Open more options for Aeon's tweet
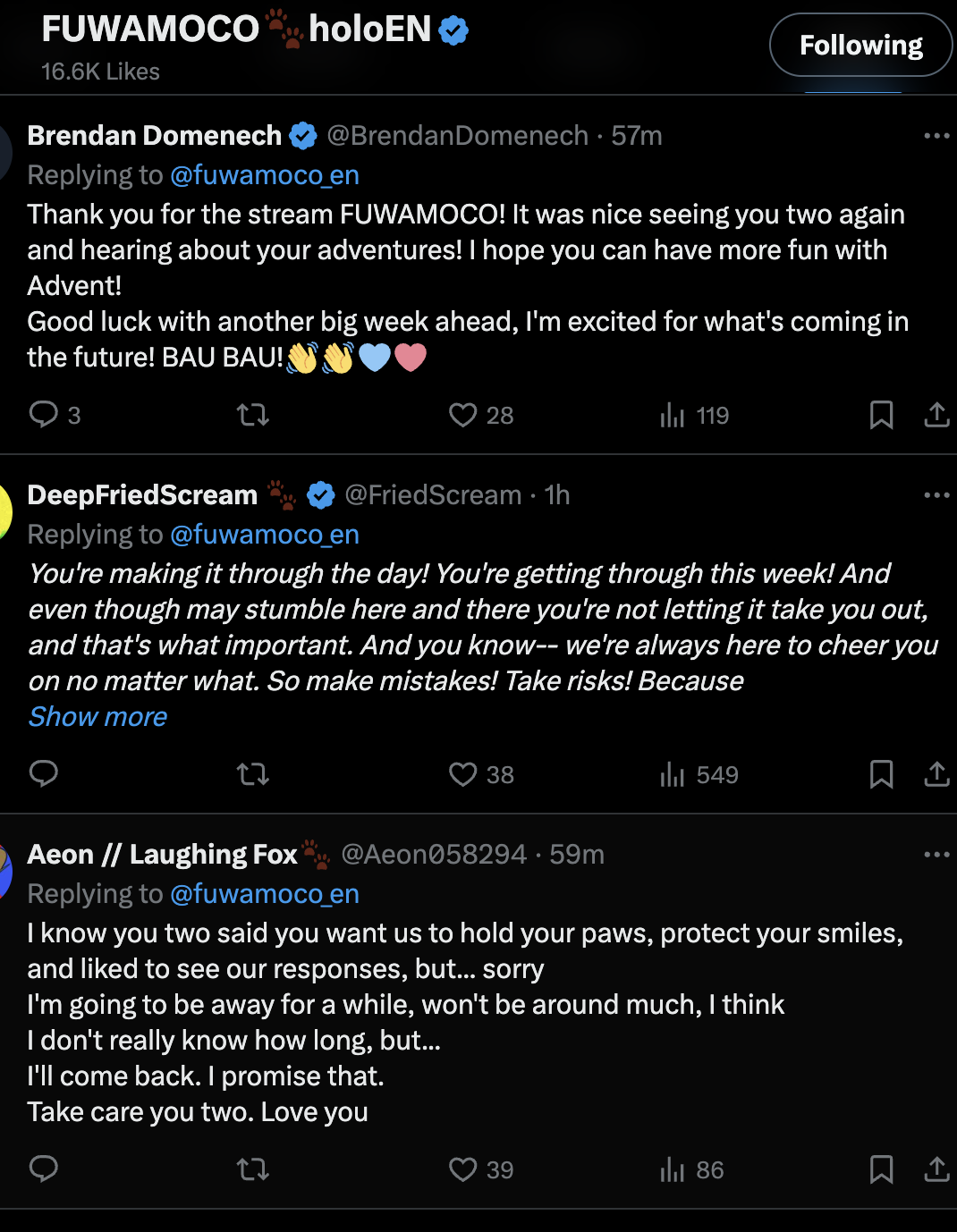The image size is (957, 1232). coord(936,855)
